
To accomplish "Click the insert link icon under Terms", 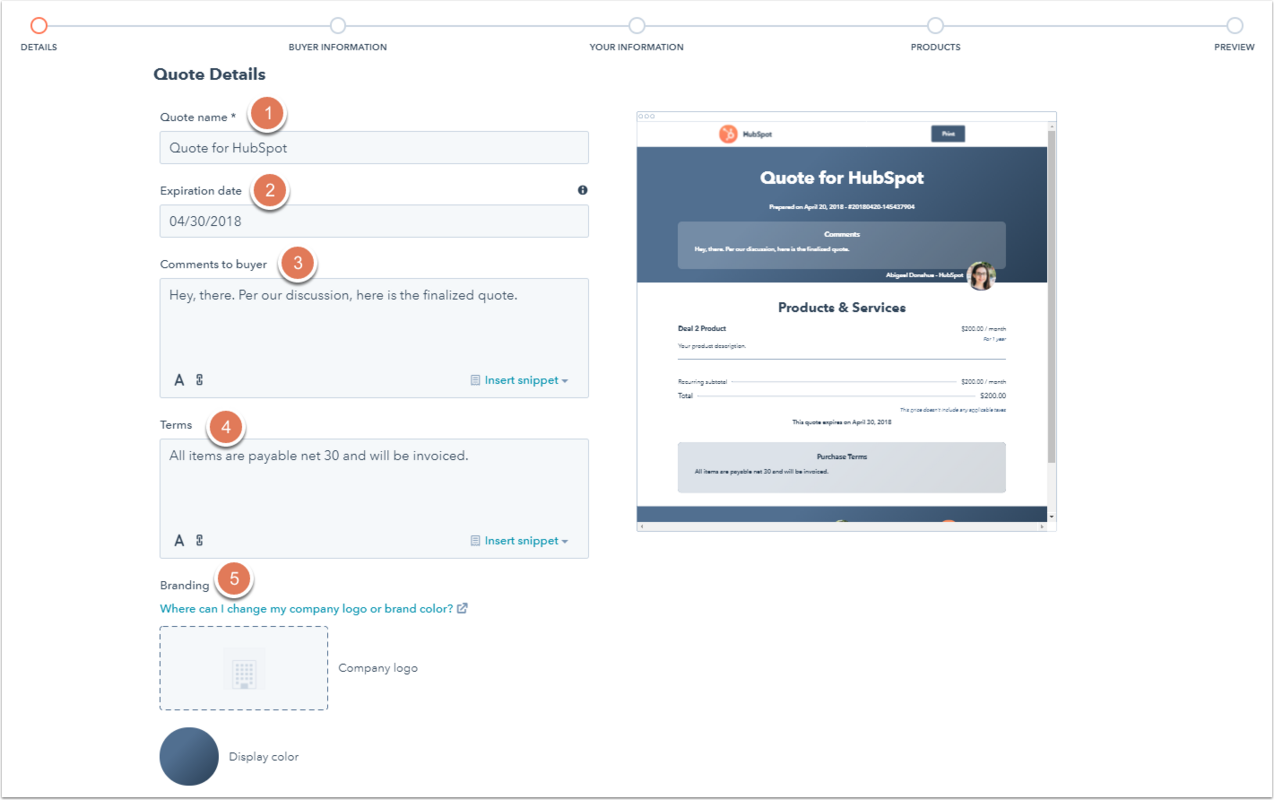I will (198, 540).
